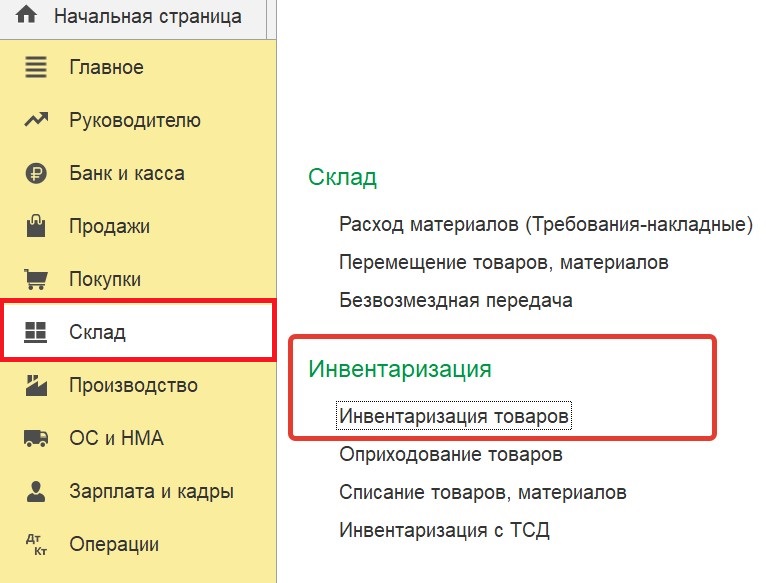
Task: Click the warehouse boxes icon for Склад
Action: pos(36,332)
